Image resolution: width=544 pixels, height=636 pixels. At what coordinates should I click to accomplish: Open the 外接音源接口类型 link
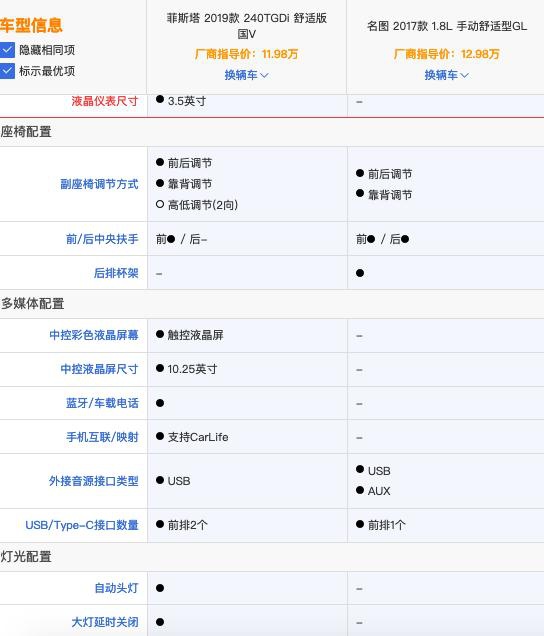[x=94, y=481]
